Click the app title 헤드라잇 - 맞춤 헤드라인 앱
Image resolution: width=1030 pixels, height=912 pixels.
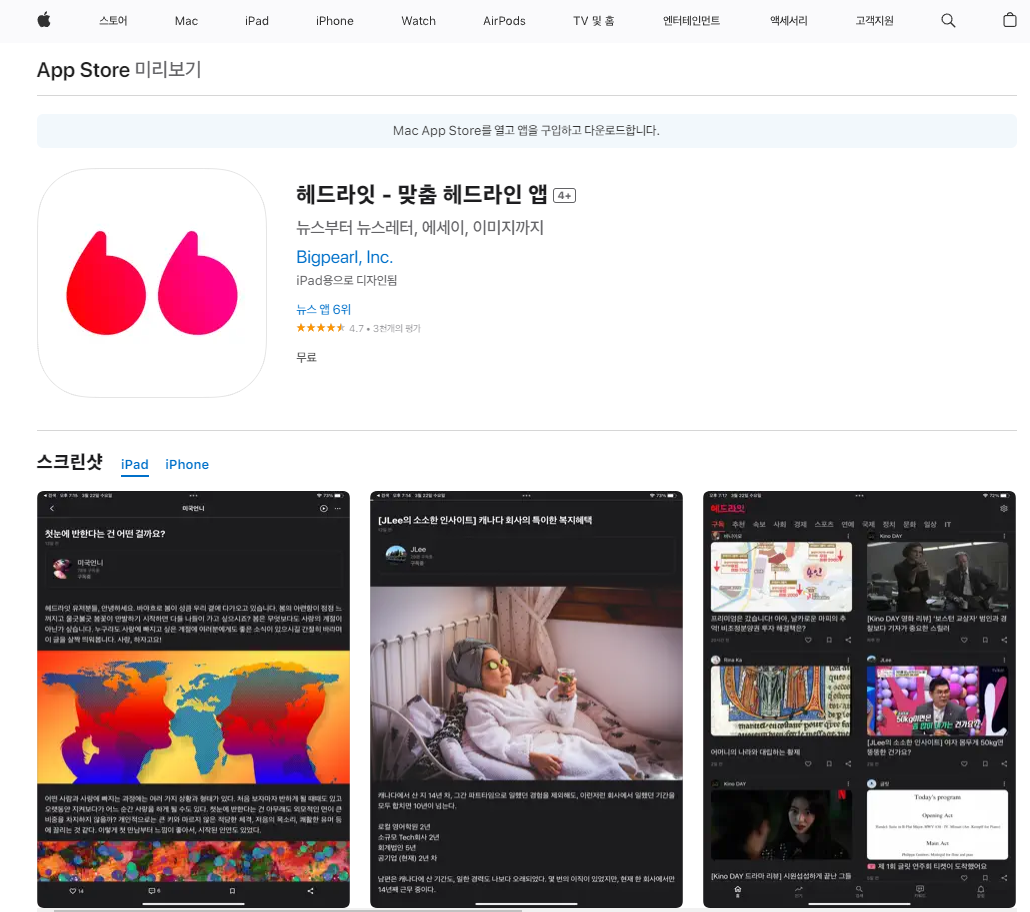click(422, 194)
